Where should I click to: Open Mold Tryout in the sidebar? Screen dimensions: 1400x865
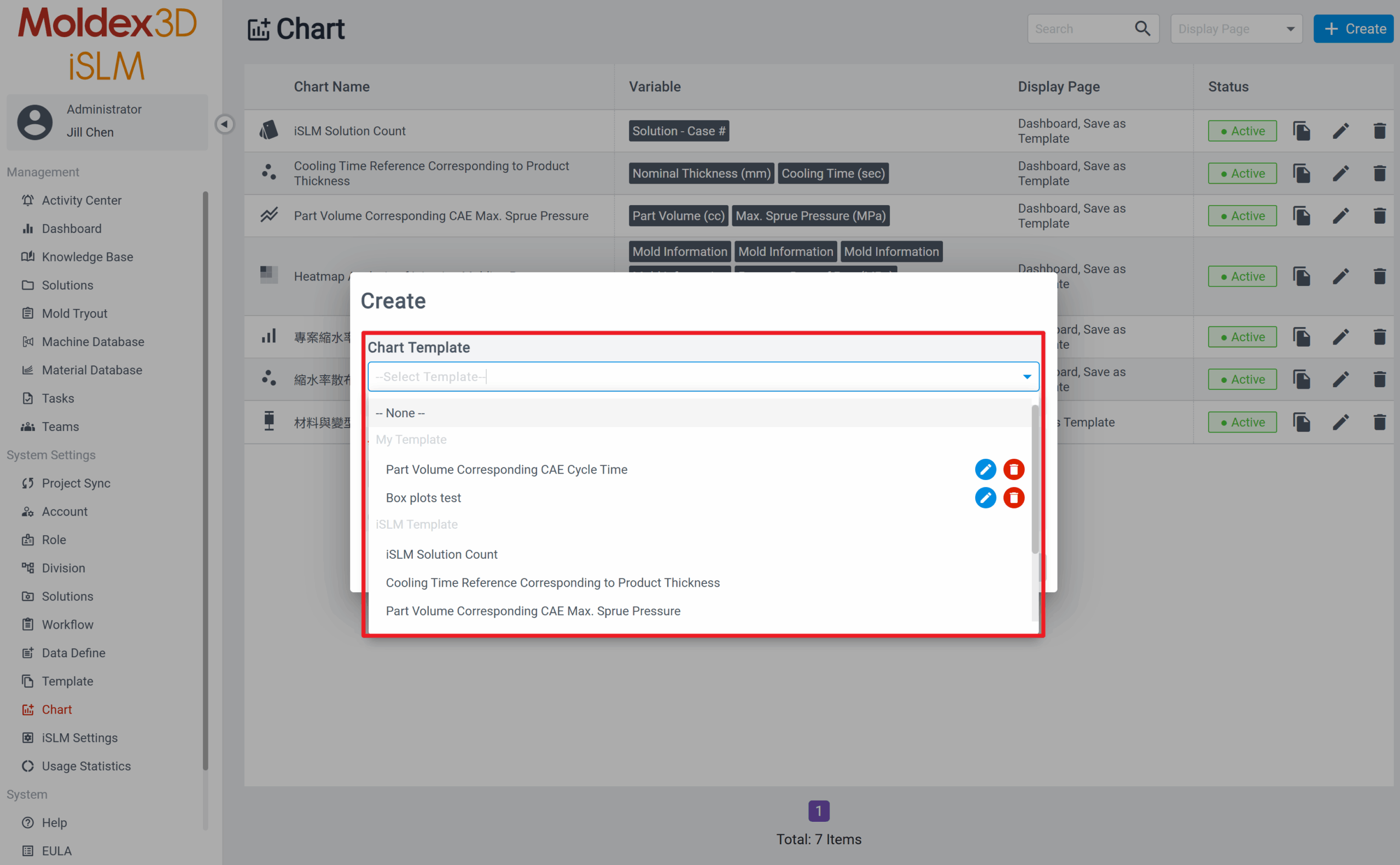click(74, 313)
